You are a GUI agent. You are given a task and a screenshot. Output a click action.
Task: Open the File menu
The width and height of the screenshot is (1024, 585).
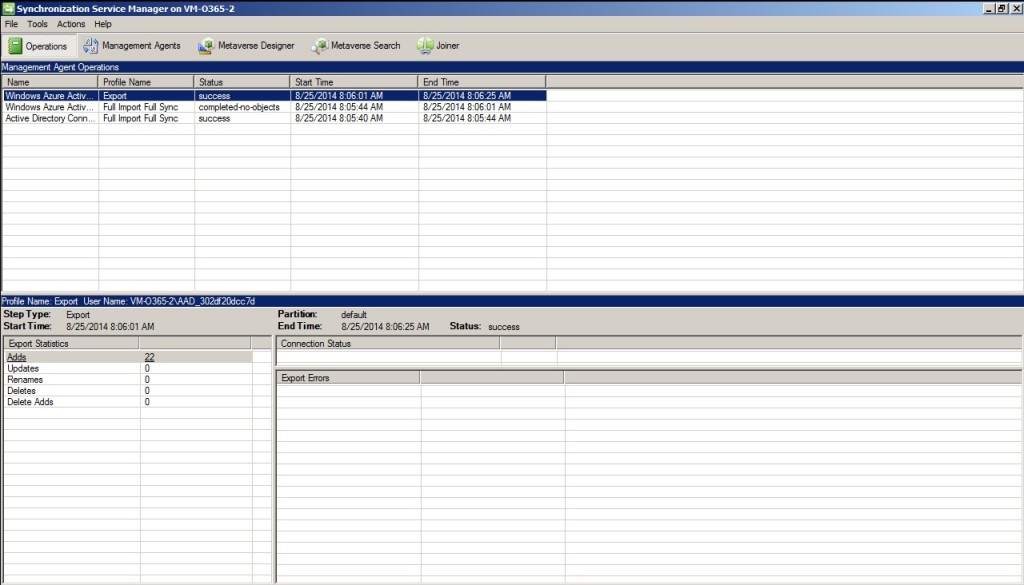tap(11, 24)
